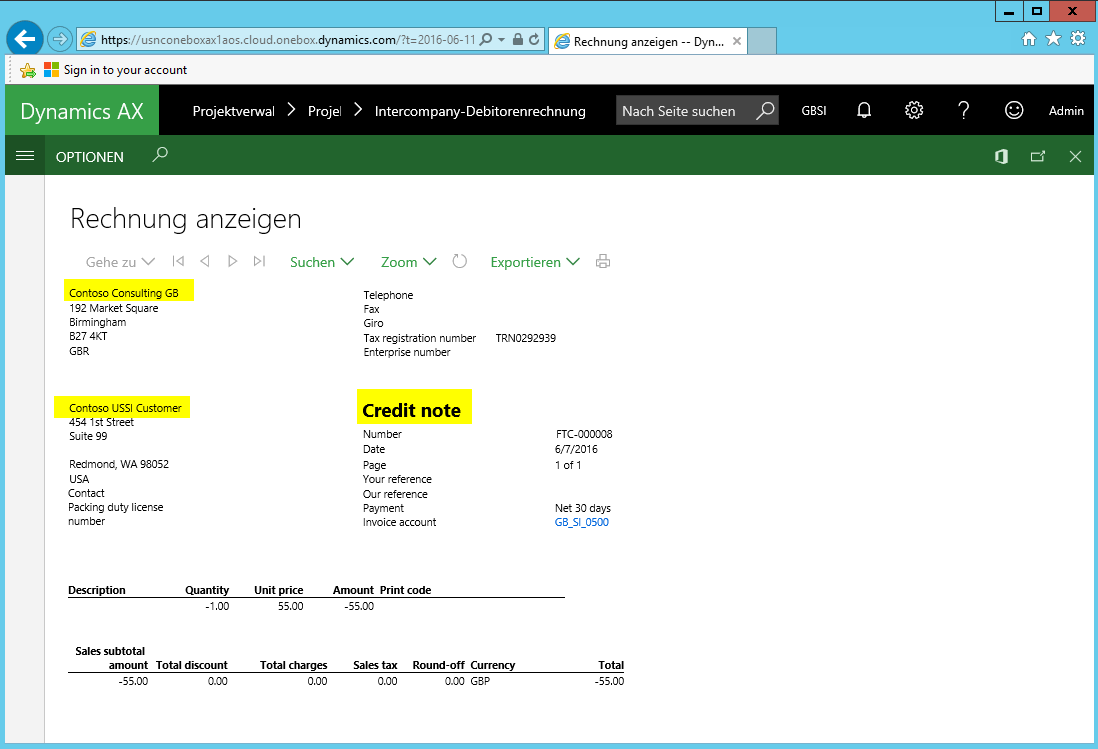Expand the Zoom dropdown
Viewport: 1098px width, 749px height.
pos(408,262)
